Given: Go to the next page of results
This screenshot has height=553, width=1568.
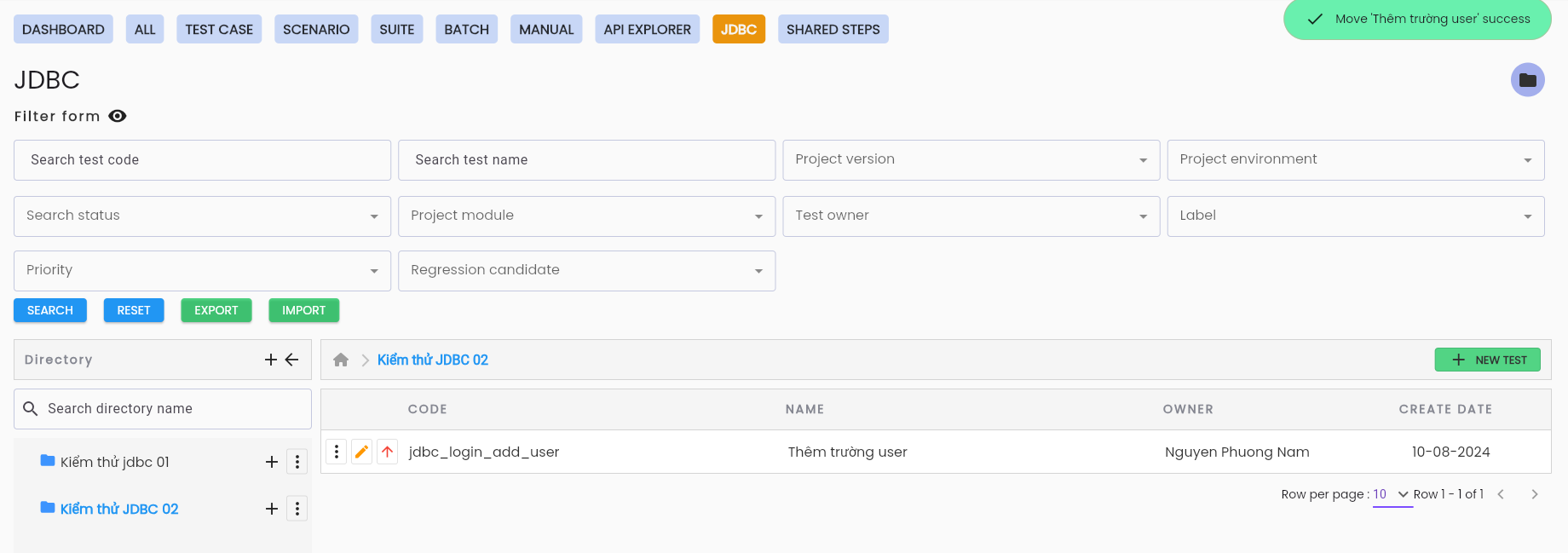Looking at the screenshot, I should click(1535, 494).
